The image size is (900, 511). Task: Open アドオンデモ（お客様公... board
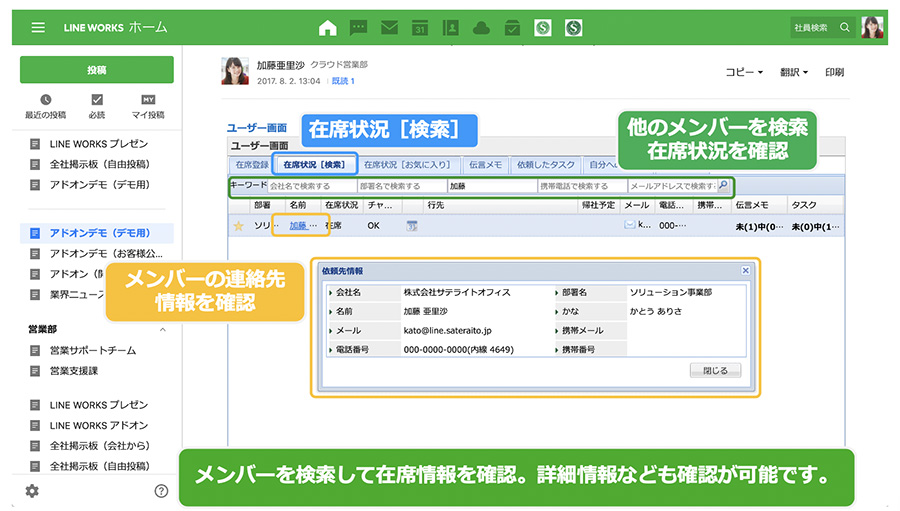click(x=106, y=253)
